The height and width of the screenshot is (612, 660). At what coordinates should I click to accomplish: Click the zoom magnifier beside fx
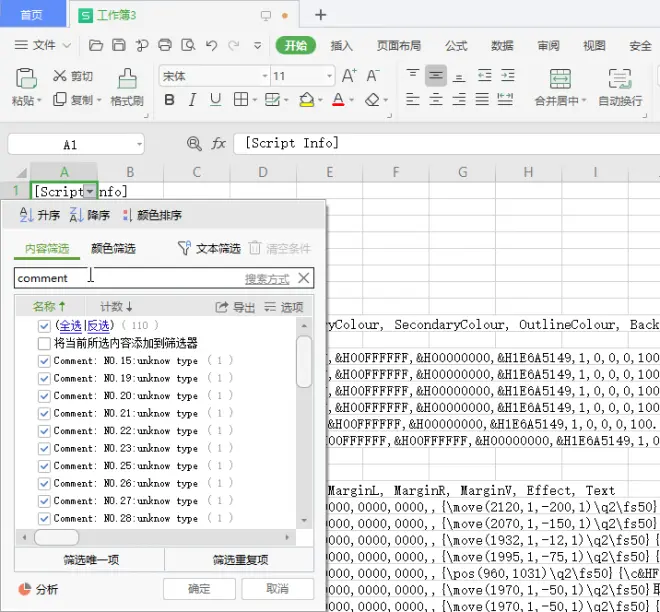(x=194, y=144)
